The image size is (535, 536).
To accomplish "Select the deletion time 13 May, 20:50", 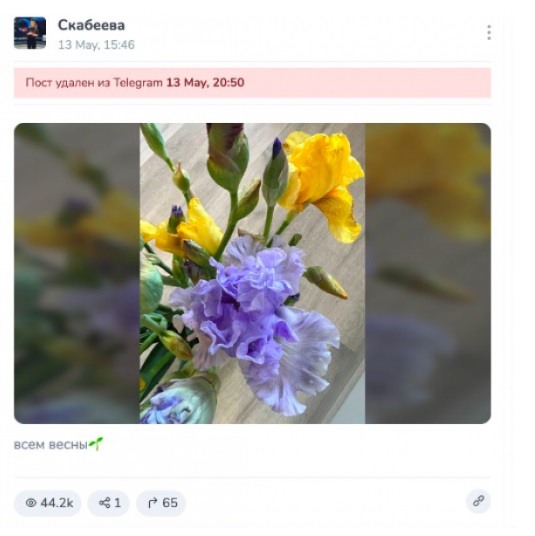I will click(x=205, y=83).
